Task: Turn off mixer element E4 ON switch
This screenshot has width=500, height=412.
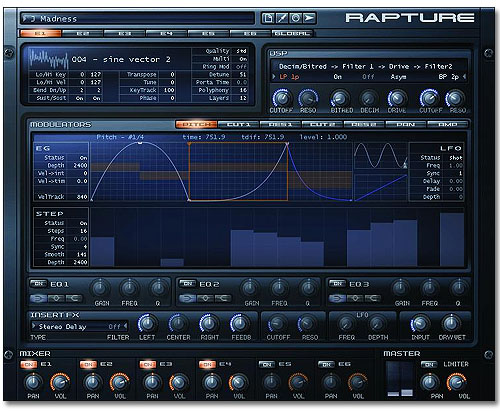Action: coord(207,364)
